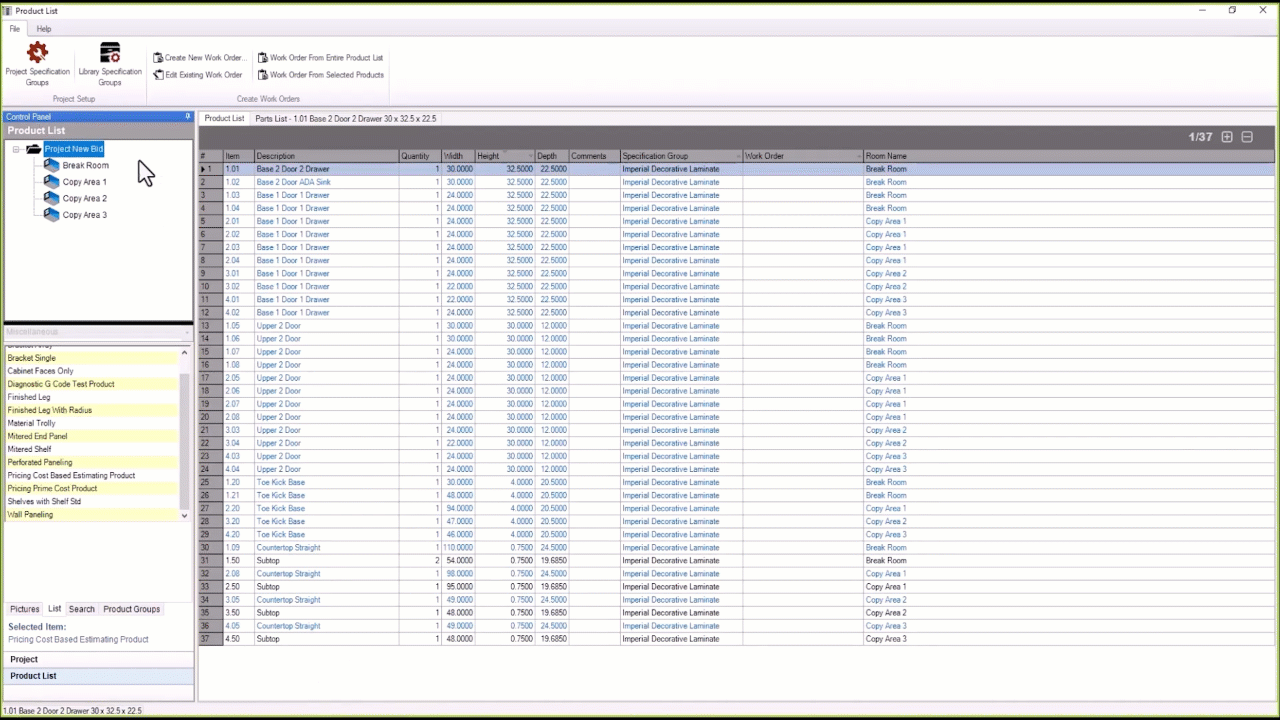Screen dimensions: 1280x720
Task: Click the Create New Work Order button
Action: 199,58
